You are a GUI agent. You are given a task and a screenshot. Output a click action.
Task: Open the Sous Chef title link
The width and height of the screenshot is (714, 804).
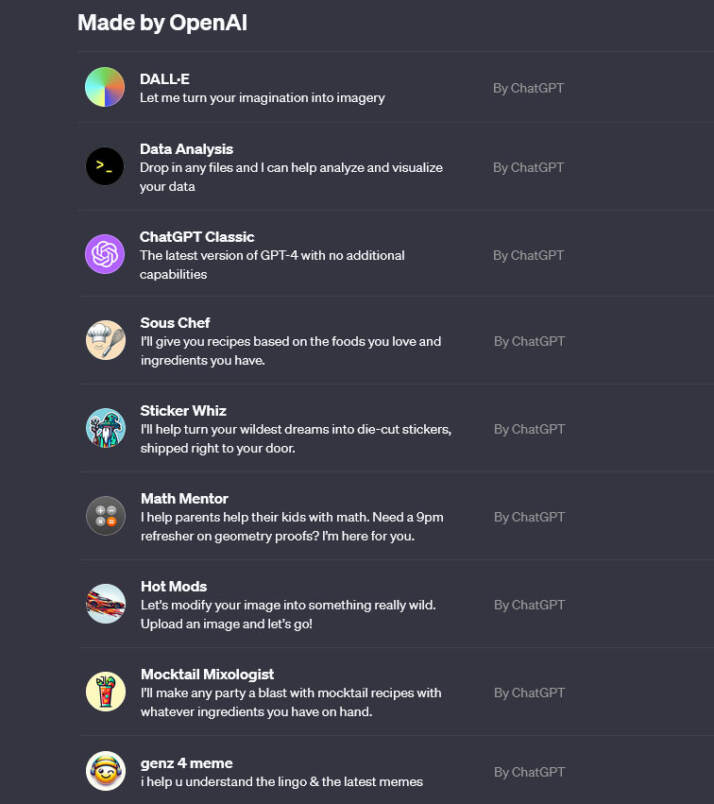(175, 323)
